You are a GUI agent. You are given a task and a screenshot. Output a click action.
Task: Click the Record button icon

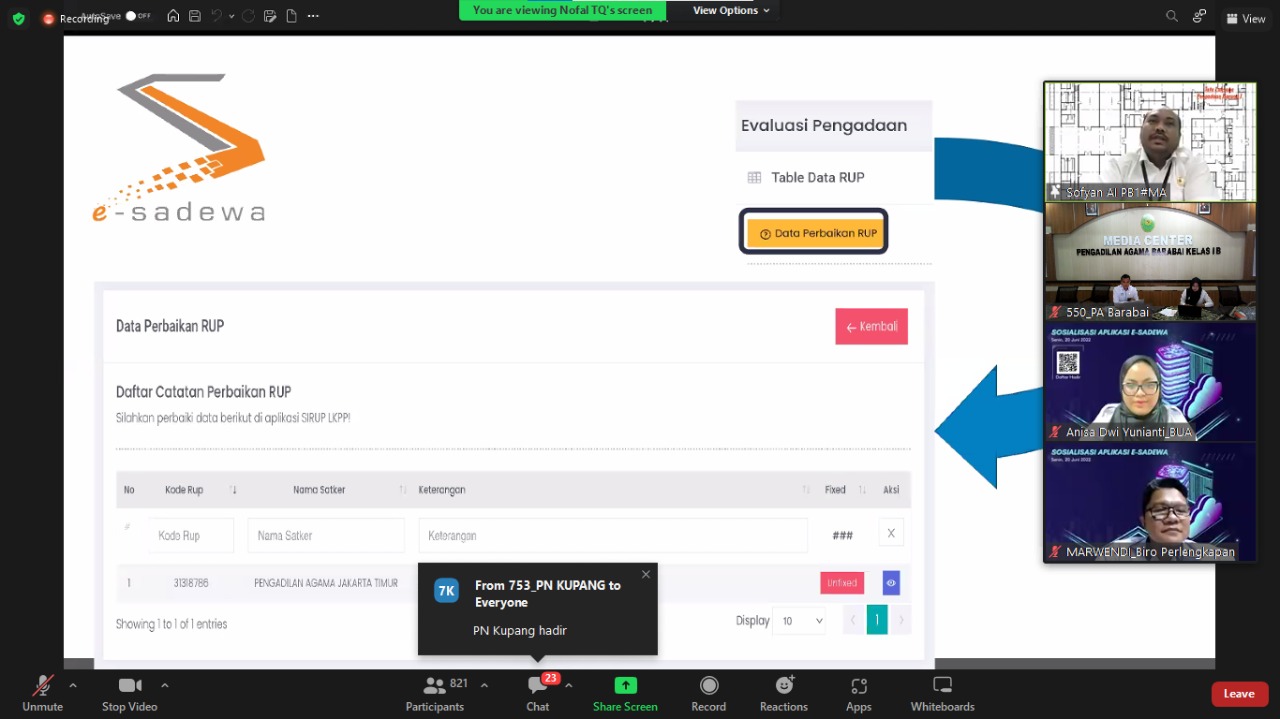tap(708, 686)
